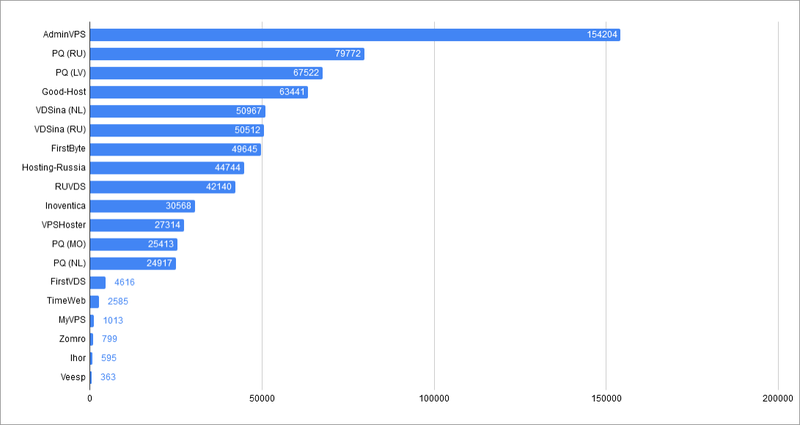This screenshot has height=425, width=800.
Task: Click the RUVDS label
Action: tap(70, 187)
